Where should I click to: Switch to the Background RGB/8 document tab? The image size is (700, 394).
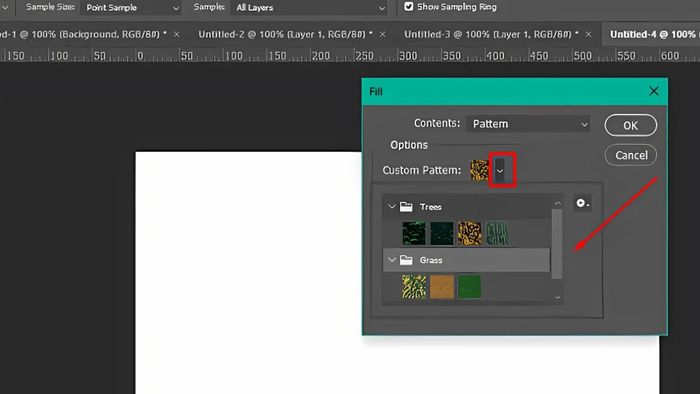83,34
